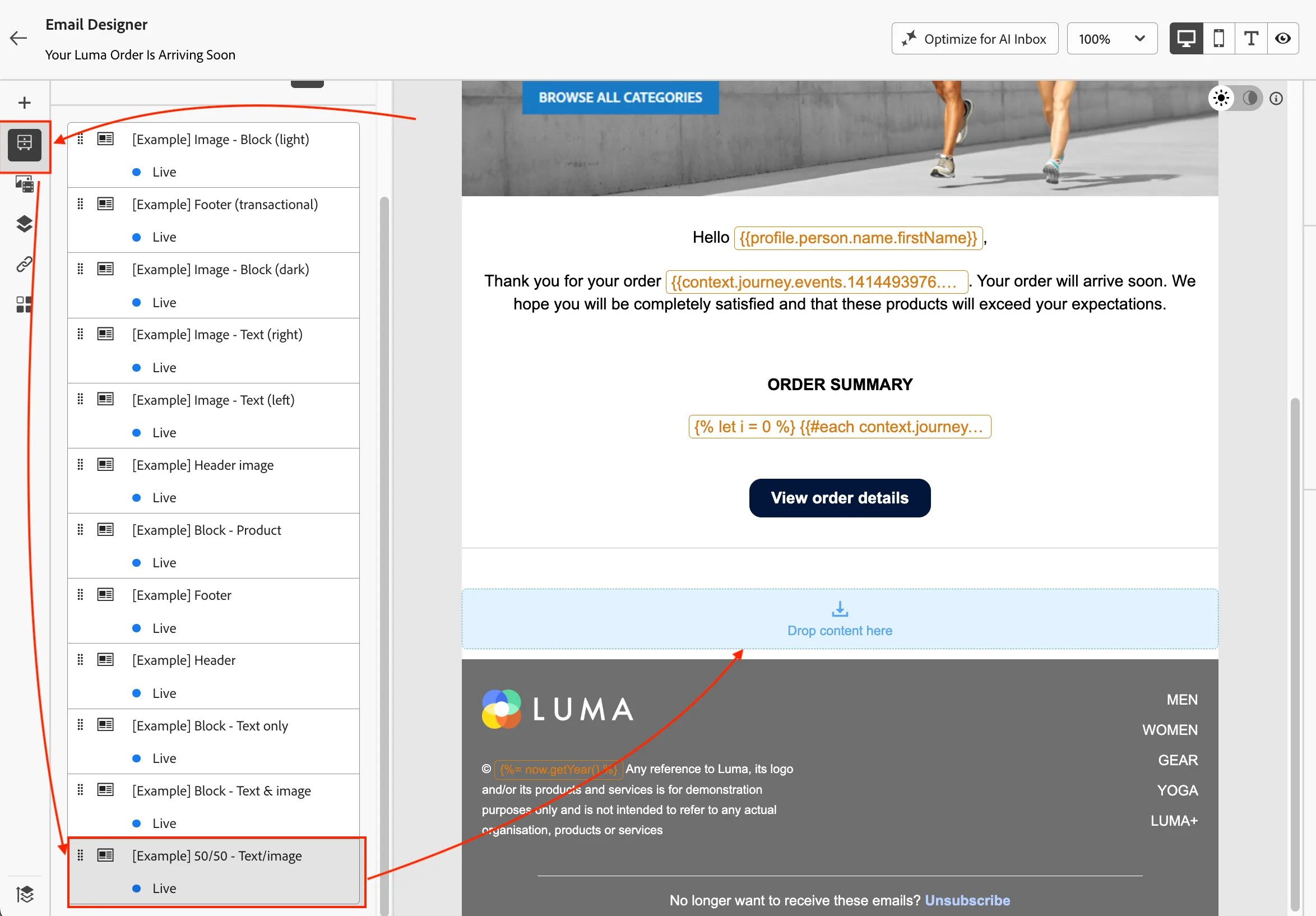Viewport: 1316px width, 916px height.
Task: Switch to desktop preview view
Action: click(1186, 39)
